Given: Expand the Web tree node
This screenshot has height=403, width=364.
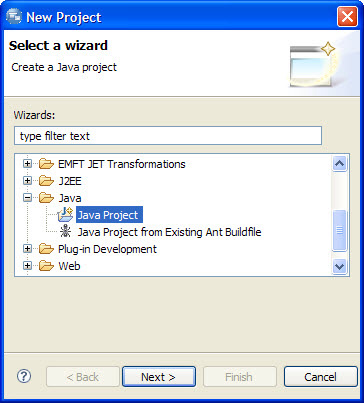Looking at the screenshot, I should click(28, 266).
